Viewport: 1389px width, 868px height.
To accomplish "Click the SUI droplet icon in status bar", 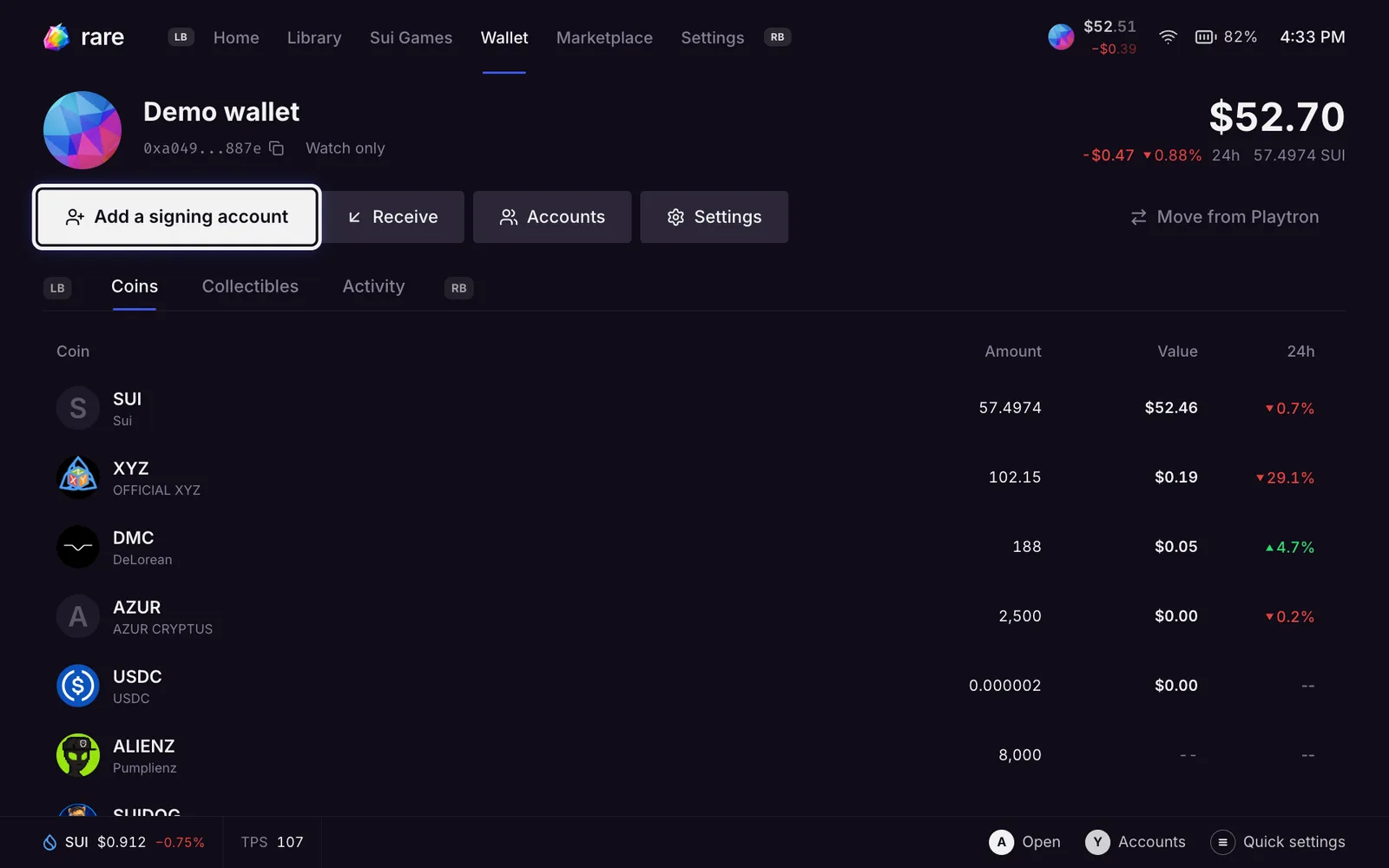I will tap(50, 842).
